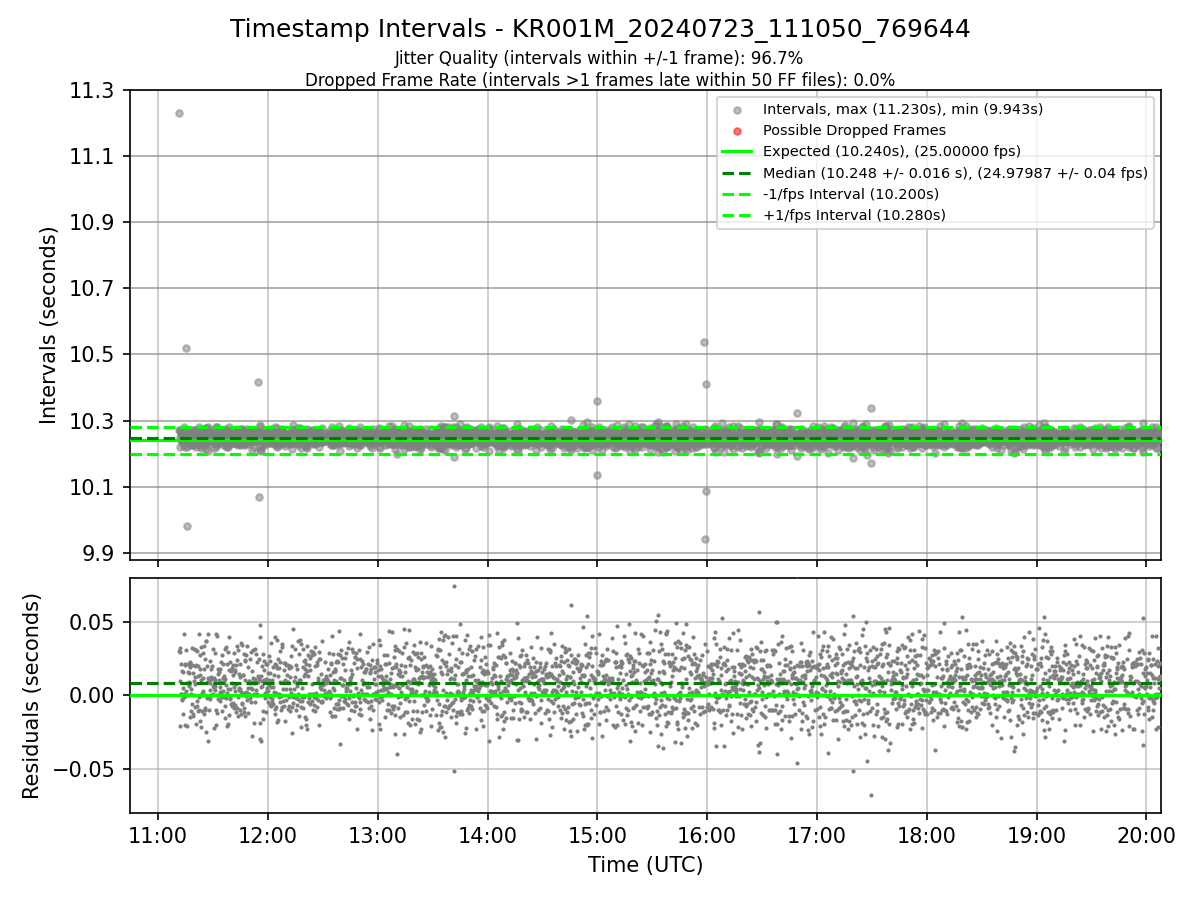Click the 12:00 time tick label
The image size is (1200, 900).
pos(268,835)
